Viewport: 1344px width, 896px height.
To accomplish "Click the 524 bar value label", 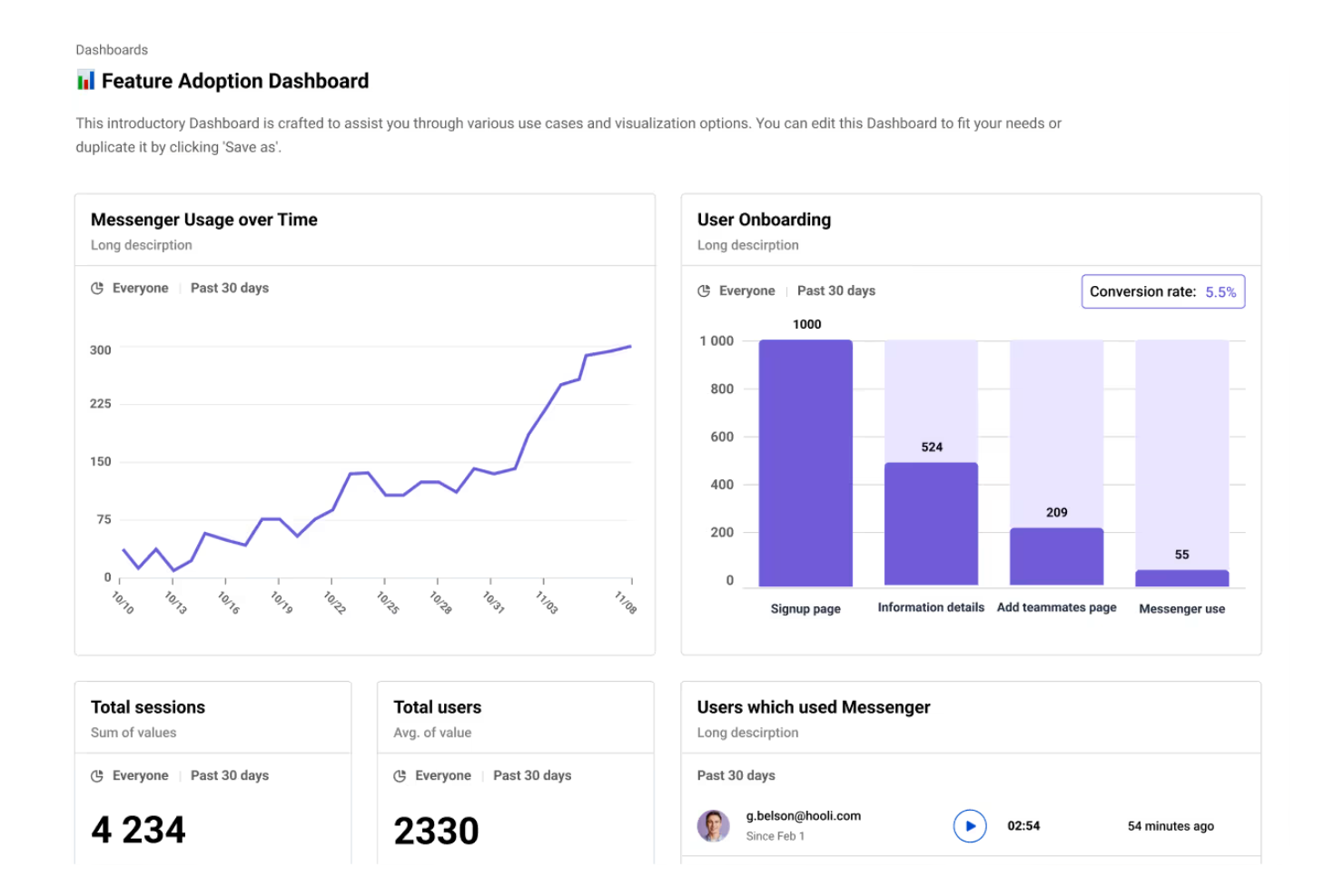I will (x=932, y=448).
